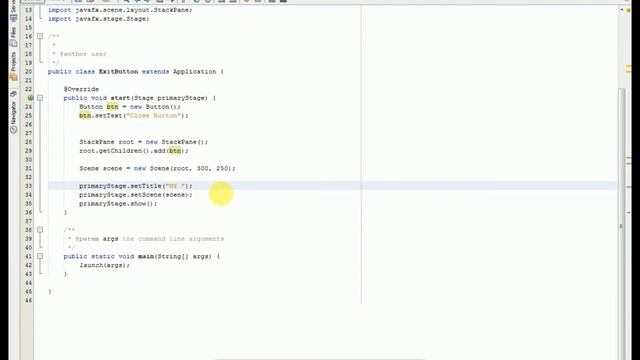Viewport: 640px width, 360px height.
Task: Click line number 31 in the gutter
Action: coord(29,169)
